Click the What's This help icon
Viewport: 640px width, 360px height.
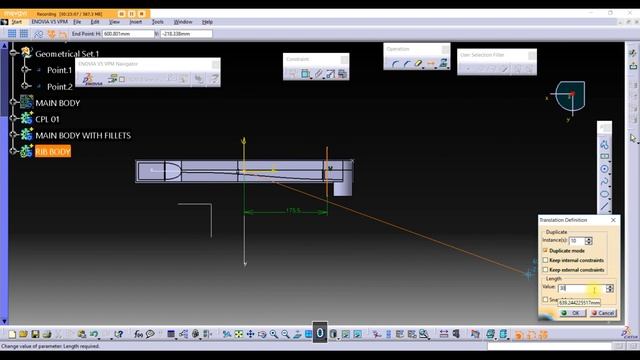[x=118, y=334]
